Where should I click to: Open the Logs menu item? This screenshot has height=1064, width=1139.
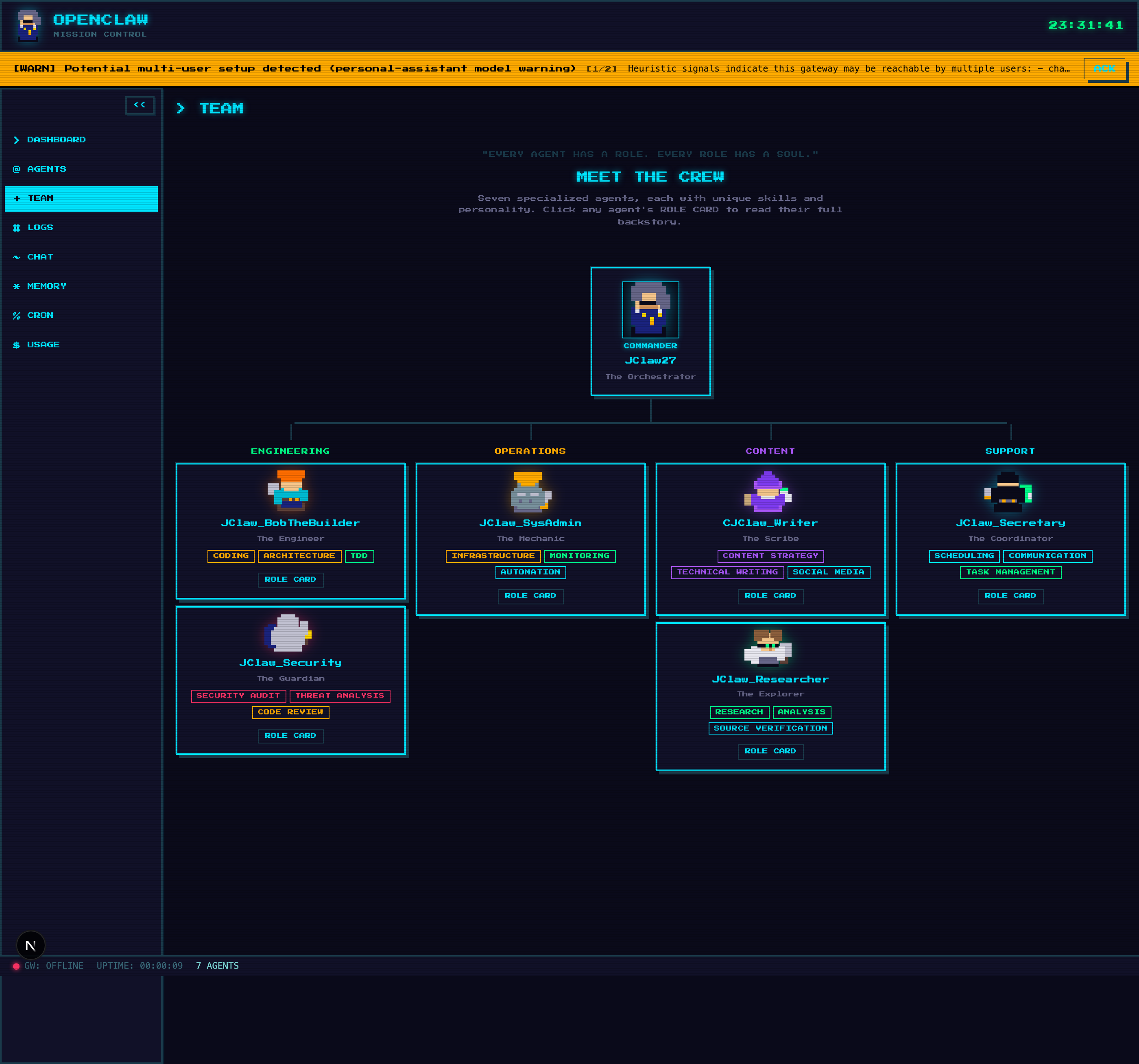pos(40,227)
